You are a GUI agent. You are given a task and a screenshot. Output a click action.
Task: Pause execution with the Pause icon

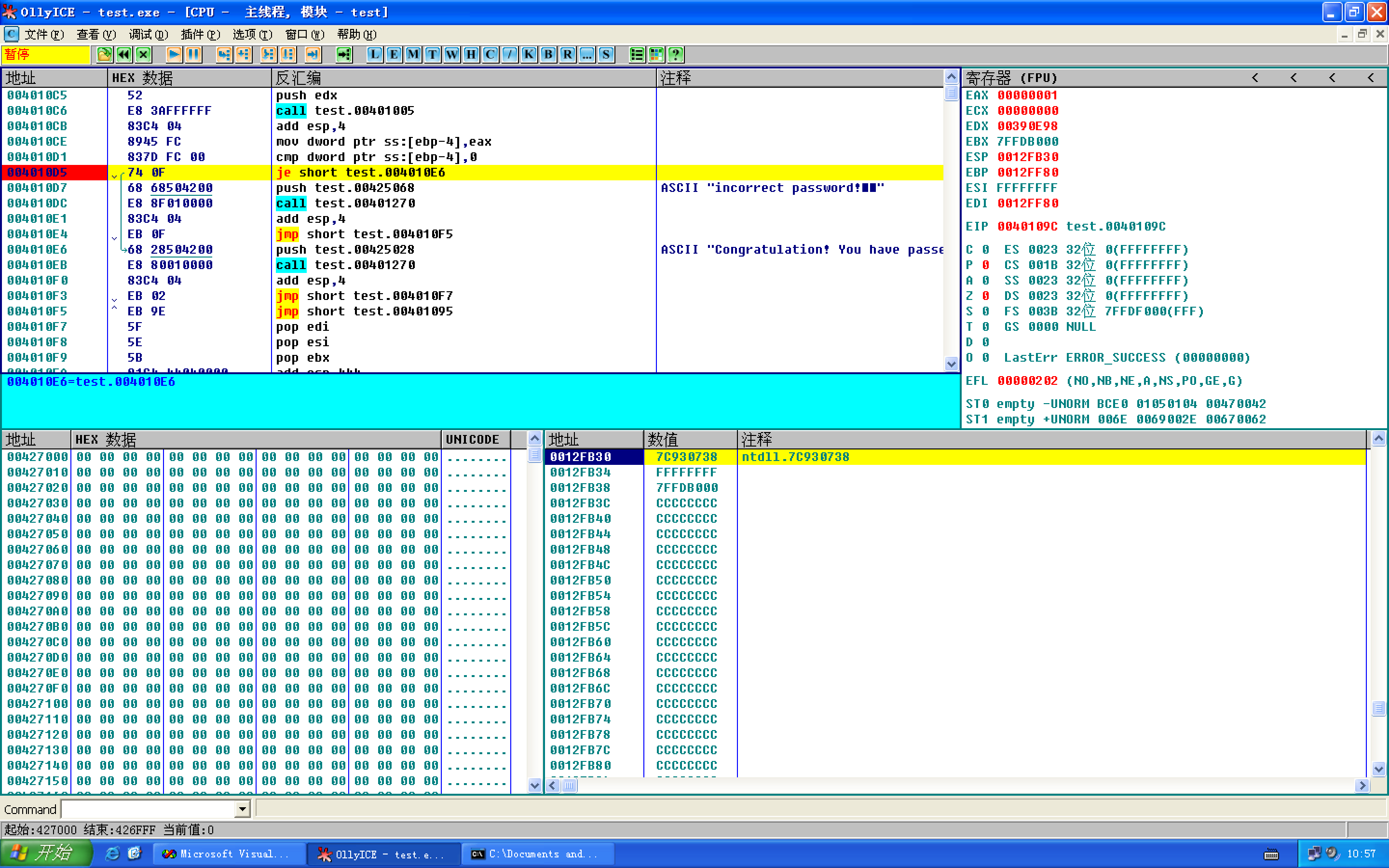point(193,54)
